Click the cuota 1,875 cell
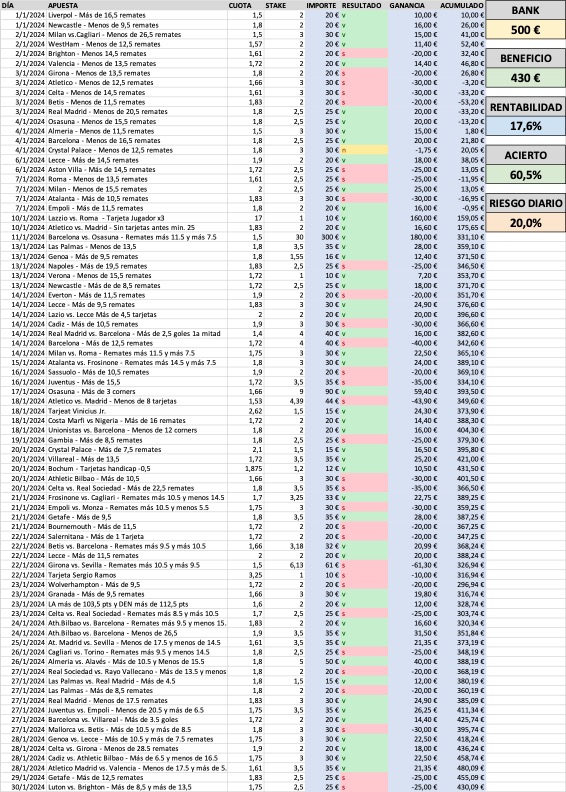 click(x=246, y=469)
